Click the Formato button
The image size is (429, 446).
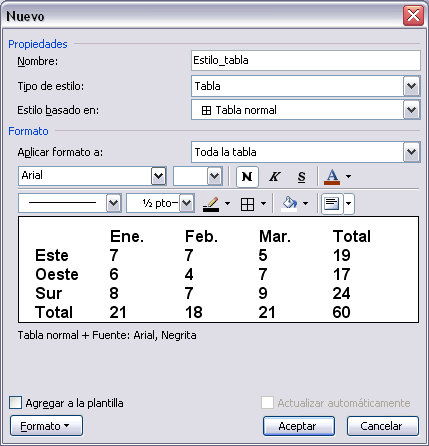[x=46, y=426]
